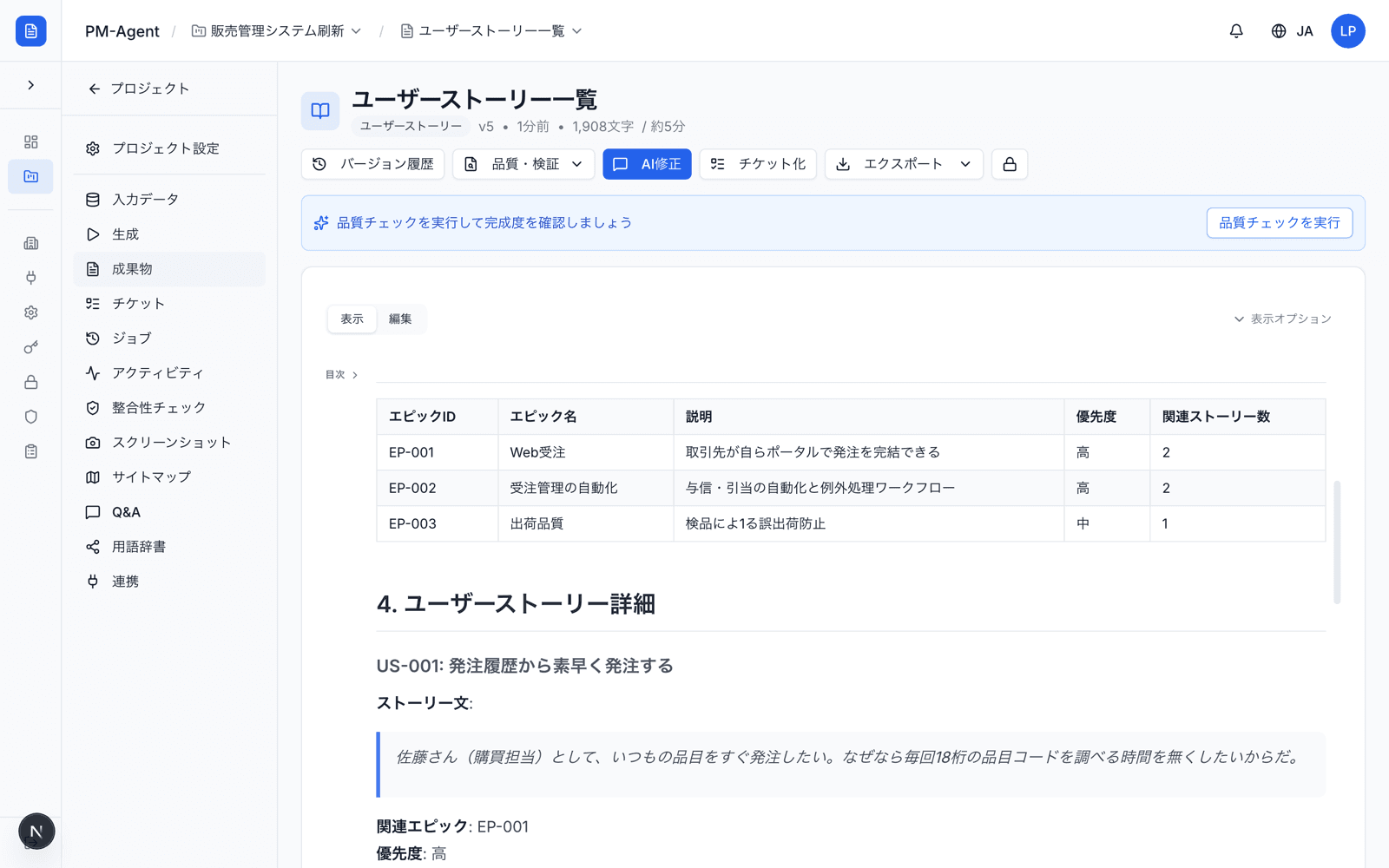The image size is (1389, 868).
Task: Click the plug icon in left rail
Action: coord(30,278)
